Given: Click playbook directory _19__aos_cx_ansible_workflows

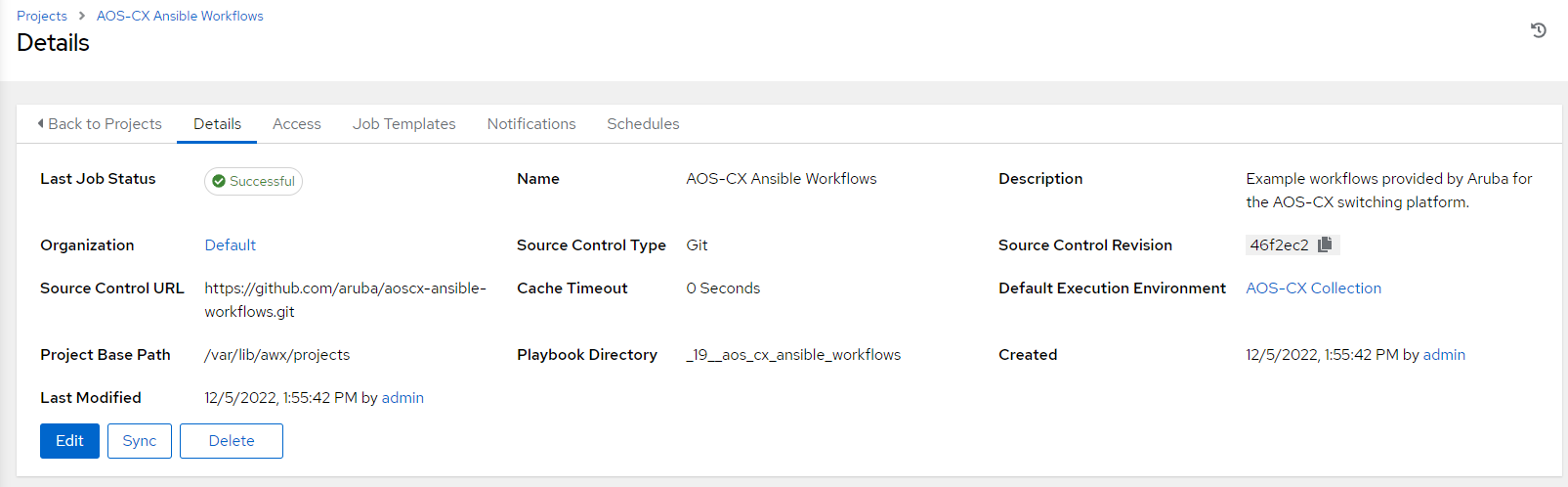Looking at the screenshot, I should point(793,355).
